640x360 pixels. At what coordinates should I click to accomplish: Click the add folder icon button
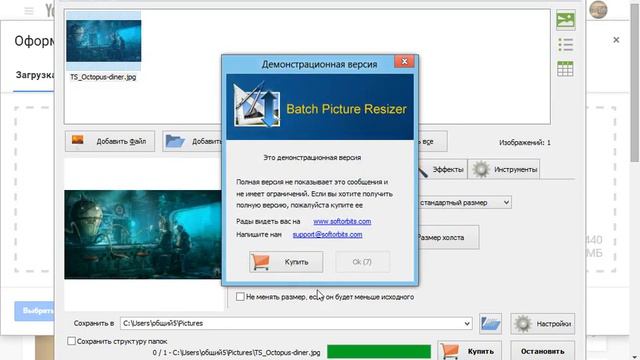coord(192,141)
